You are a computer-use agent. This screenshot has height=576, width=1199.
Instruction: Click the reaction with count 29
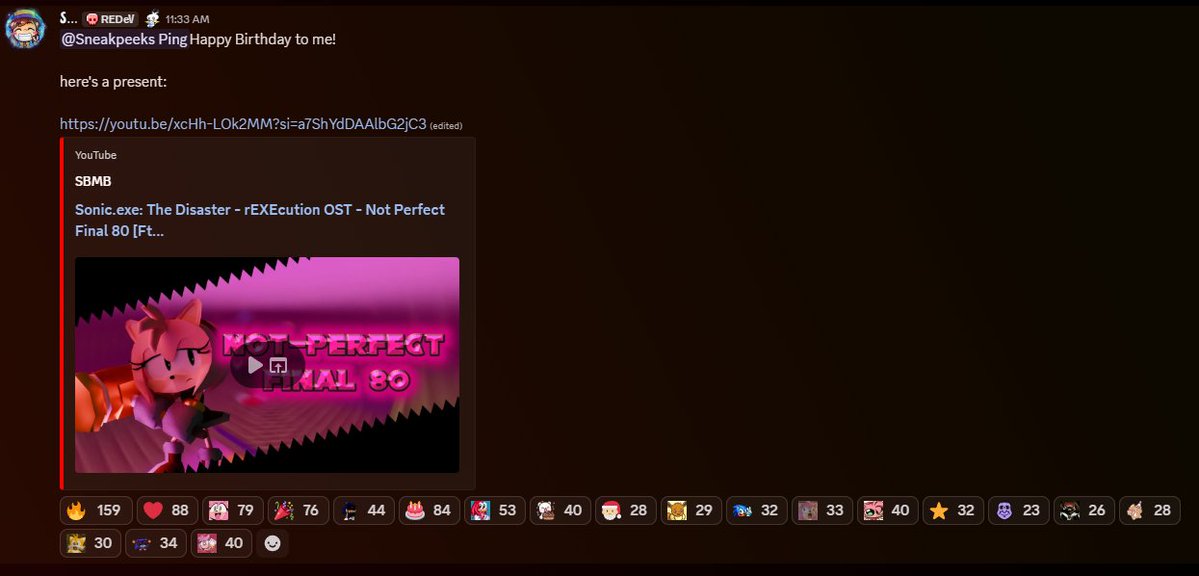[691, 510]
